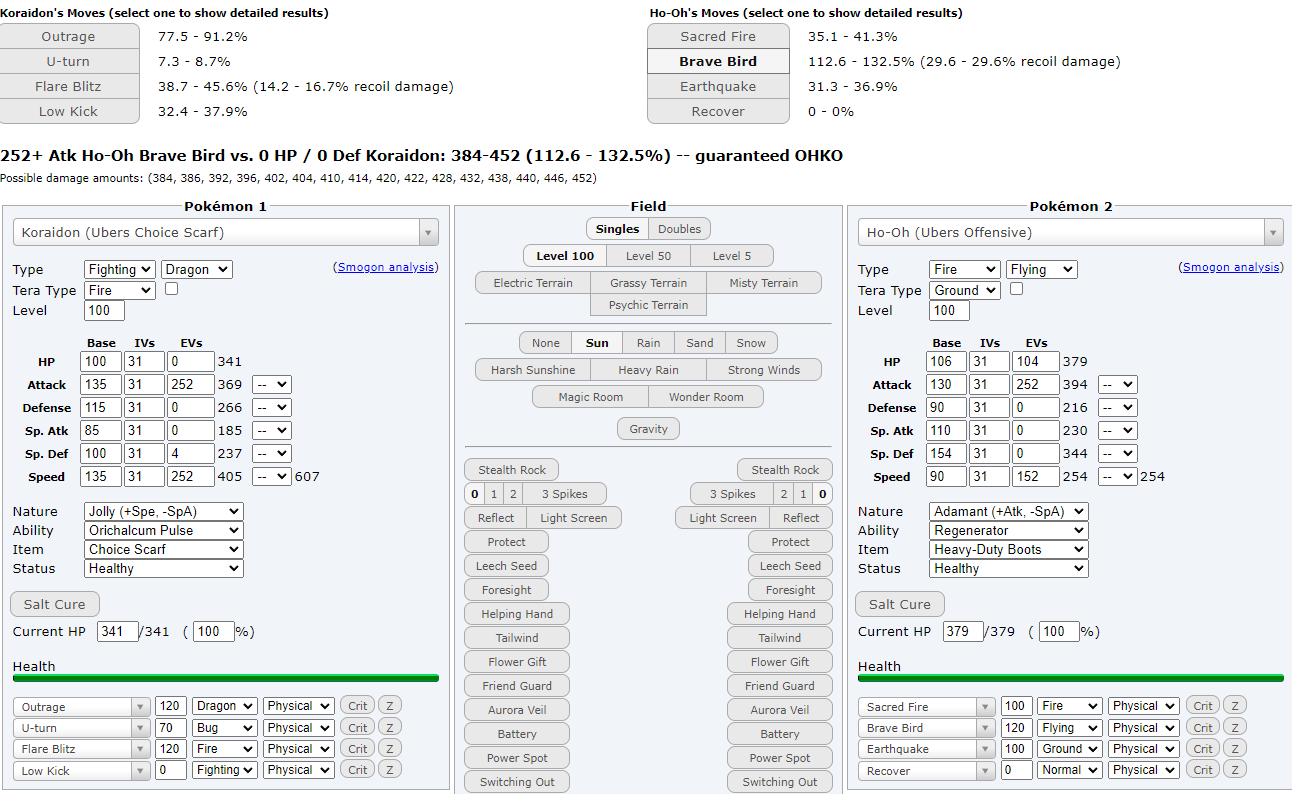Screen dimensions: 1292x794
Task: Enable Light Screen on Ho-Oh's side
Action: pos(723,518)
